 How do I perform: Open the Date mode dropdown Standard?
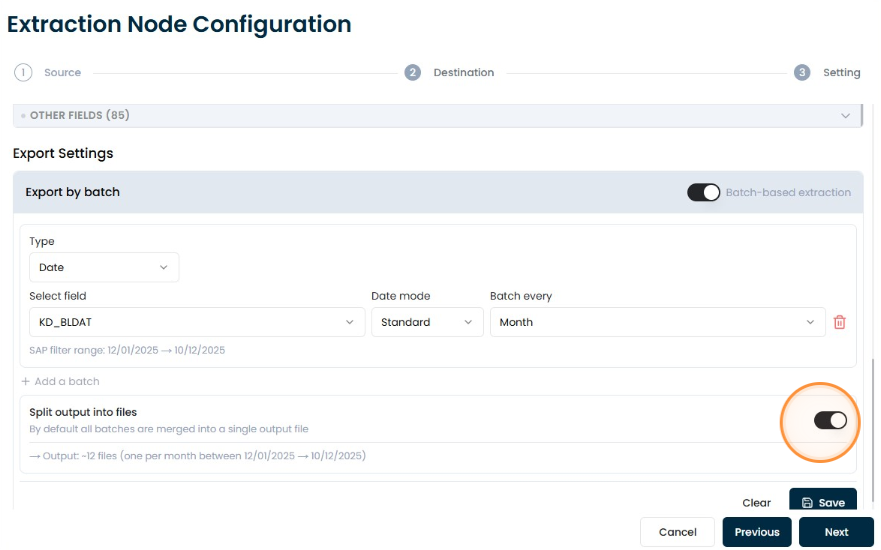click(x=427, y=322)
